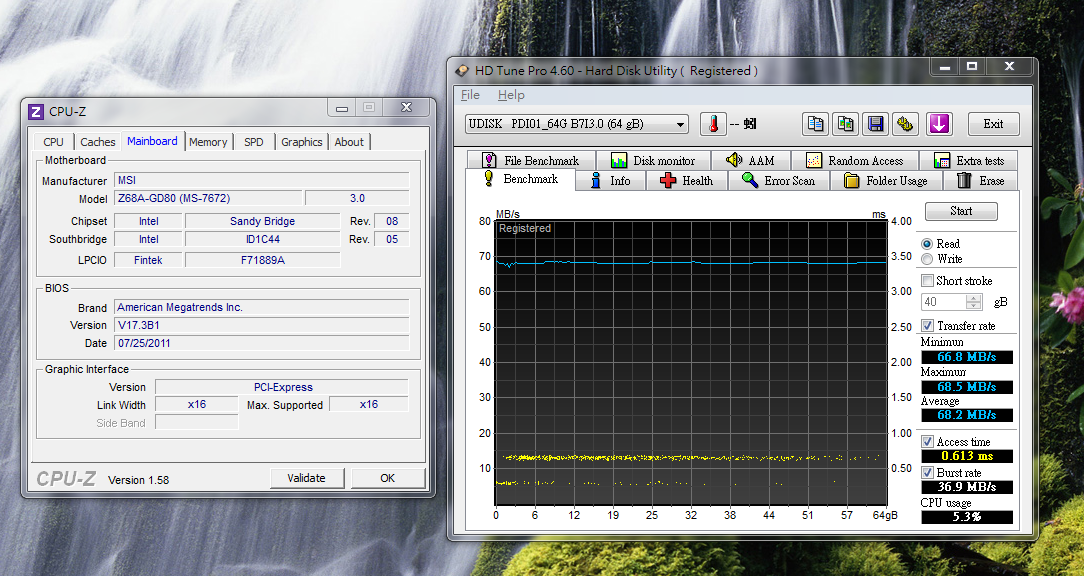1084x576 pixels.
Task: Open the Graphics tab in CPU-Z
Action: click(301, 142)
